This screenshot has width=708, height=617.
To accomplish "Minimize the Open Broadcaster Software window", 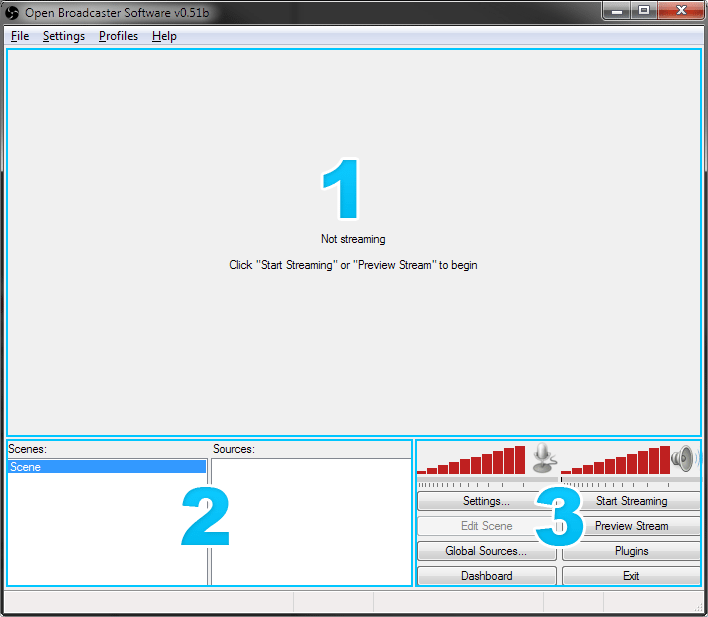I will pyautogui.click(x=617, y=11).
